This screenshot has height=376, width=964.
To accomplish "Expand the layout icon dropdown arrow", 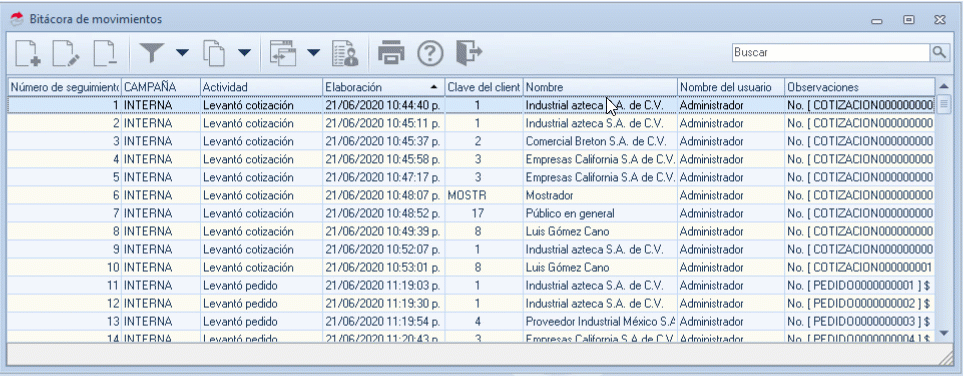I will (x=314, y=53).
